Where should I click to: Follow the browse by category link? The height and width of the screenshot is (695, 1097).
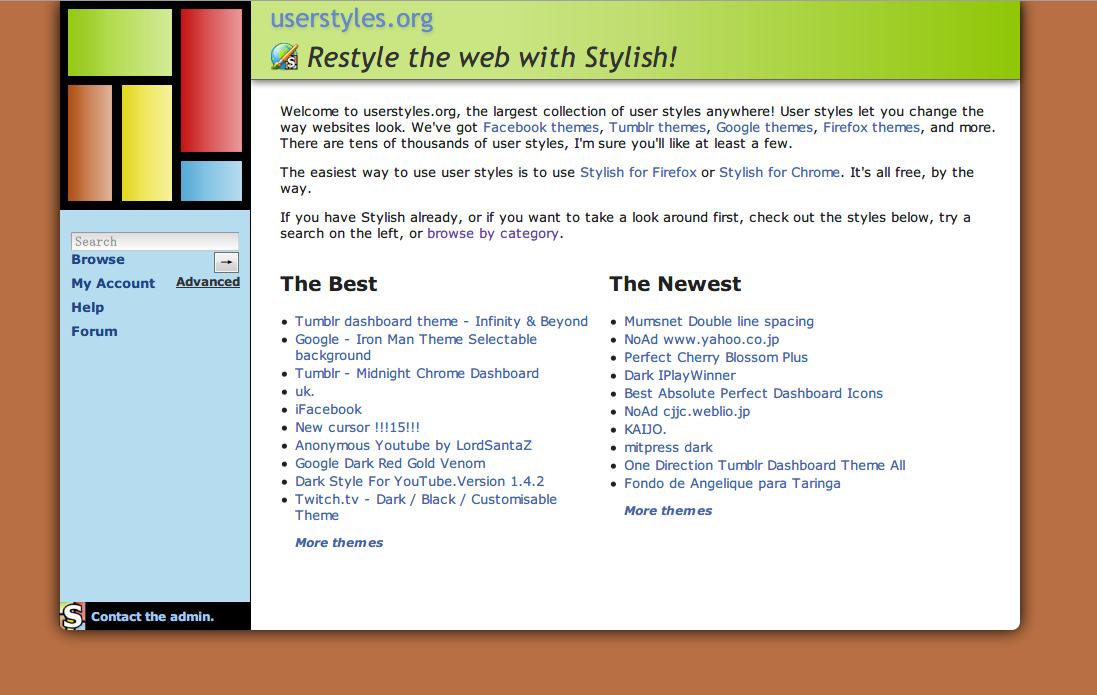click(493, 233)
